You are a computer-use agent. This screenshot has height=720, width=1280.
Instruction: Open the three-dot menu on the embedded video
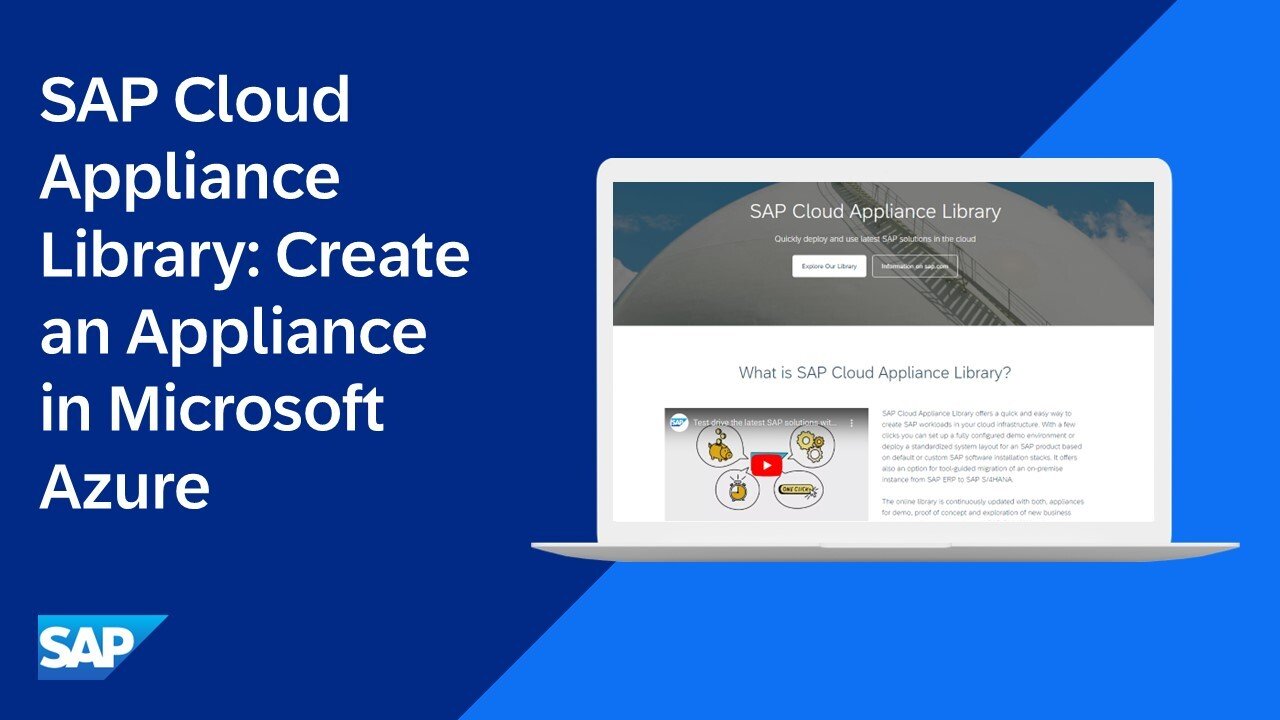coord(852,424)
